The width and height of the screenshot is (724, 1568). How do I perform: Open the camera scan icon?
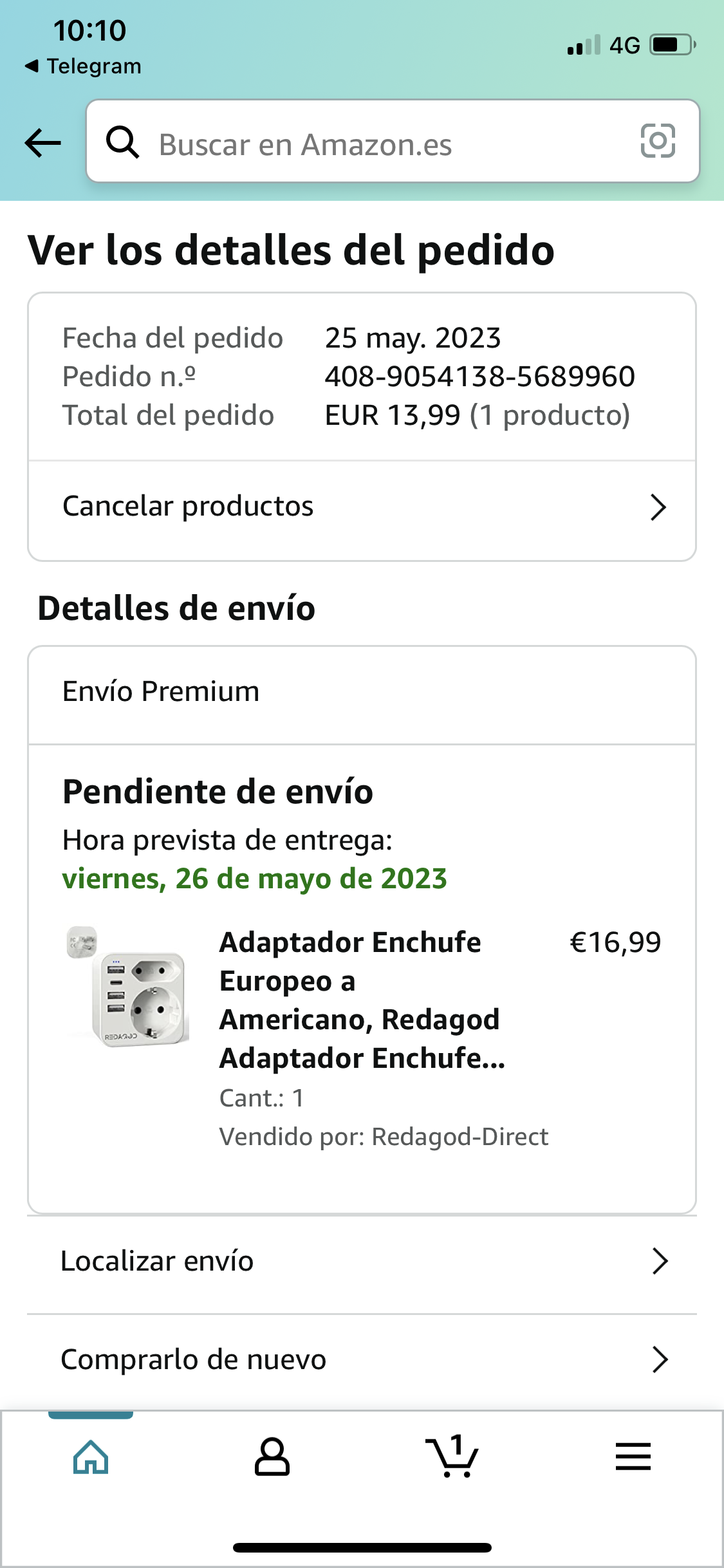tap(658, 141)
